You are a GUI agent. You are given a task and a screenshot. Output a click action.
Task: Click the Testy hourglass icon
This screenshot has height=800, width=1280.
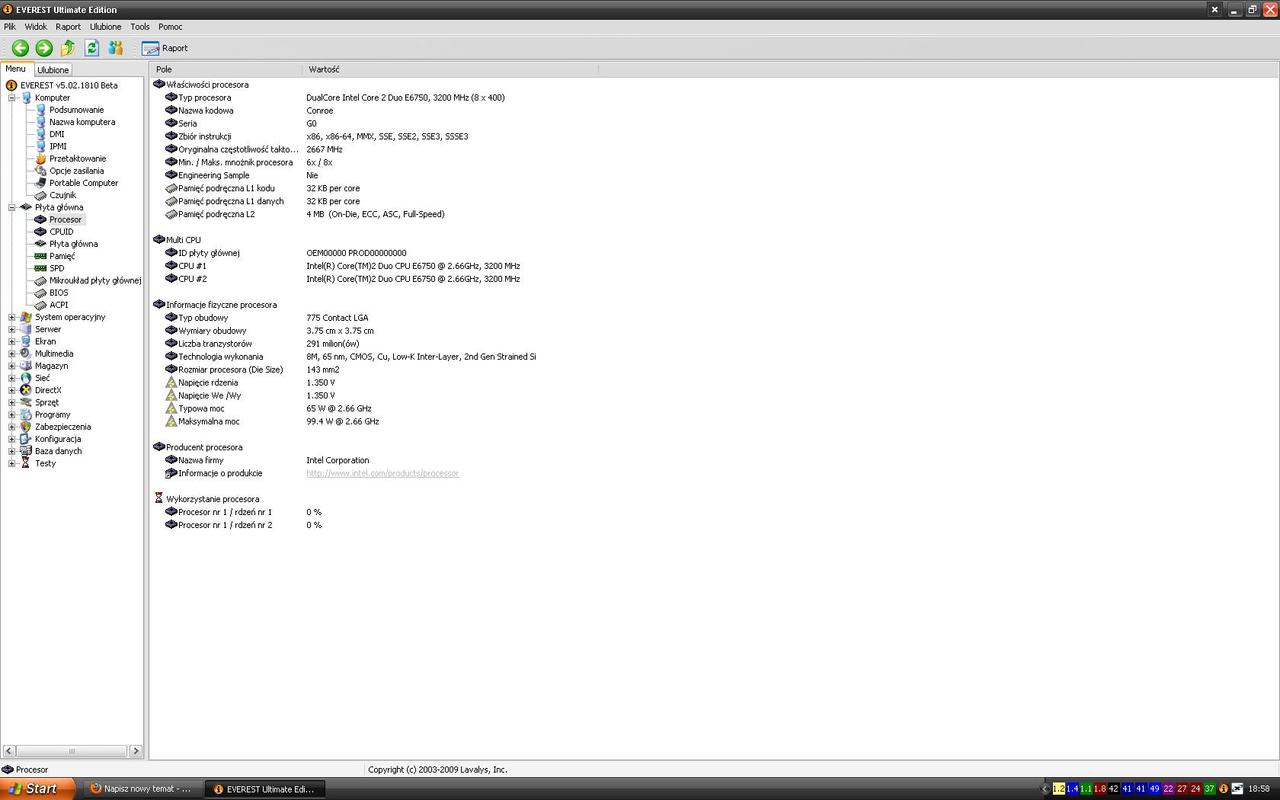pos(26,463)
